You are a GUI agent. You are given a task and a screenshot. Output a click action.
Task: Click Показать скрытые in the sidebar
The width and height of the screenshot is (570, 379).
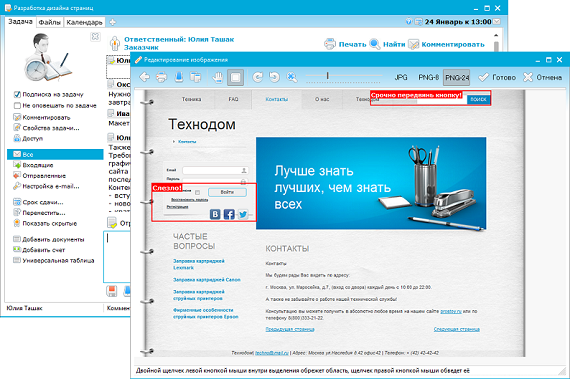pyautogui.click(x=45, y=223)
